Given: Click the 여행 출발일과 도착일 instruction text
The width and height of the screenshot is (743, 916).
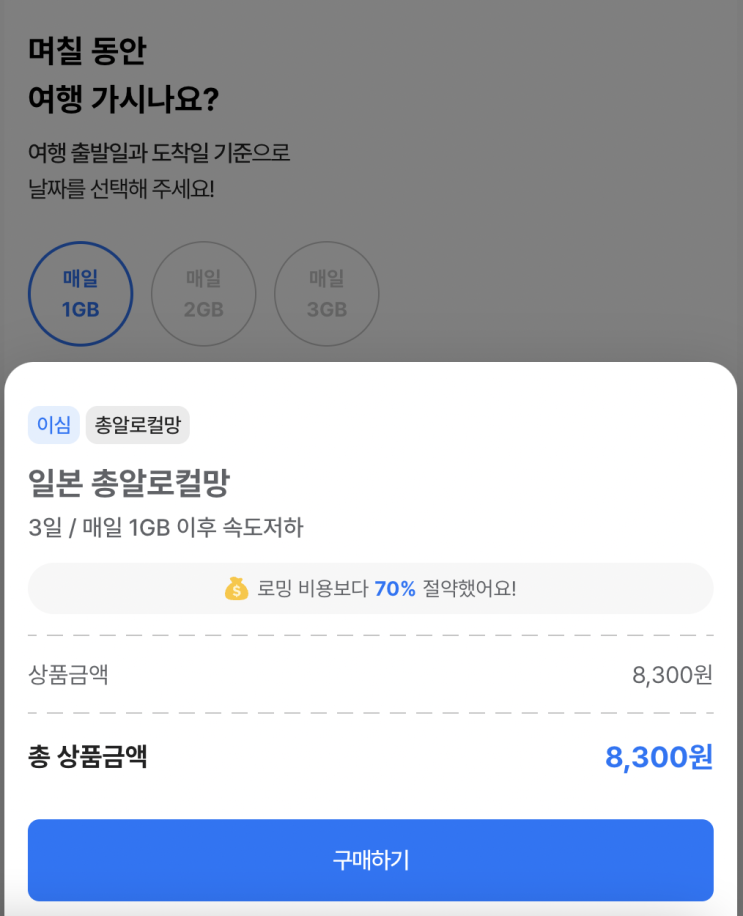Looking at the screenshot, I should 159,153.
